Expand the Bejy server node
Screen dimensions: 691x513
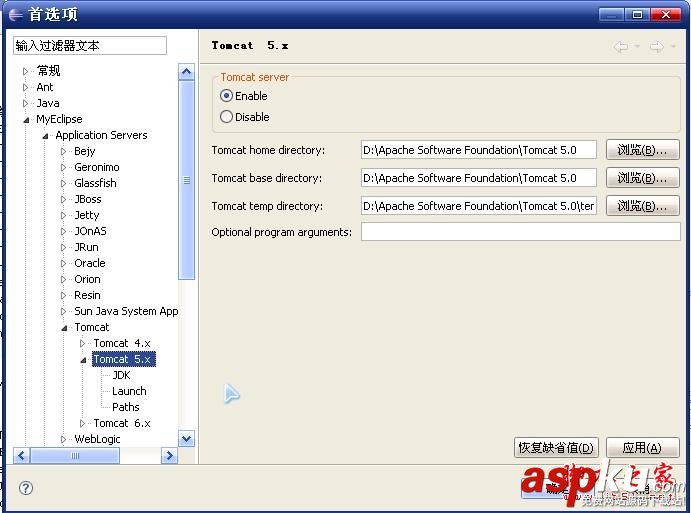[x=63, y=152]
